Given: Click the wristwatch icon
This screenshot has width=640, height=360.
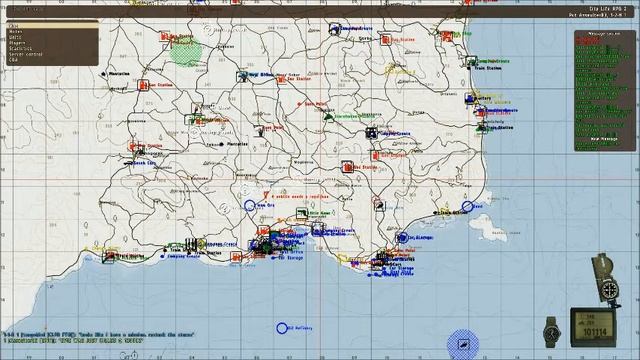Looking at the screenshot, I should tap(552, 332).
